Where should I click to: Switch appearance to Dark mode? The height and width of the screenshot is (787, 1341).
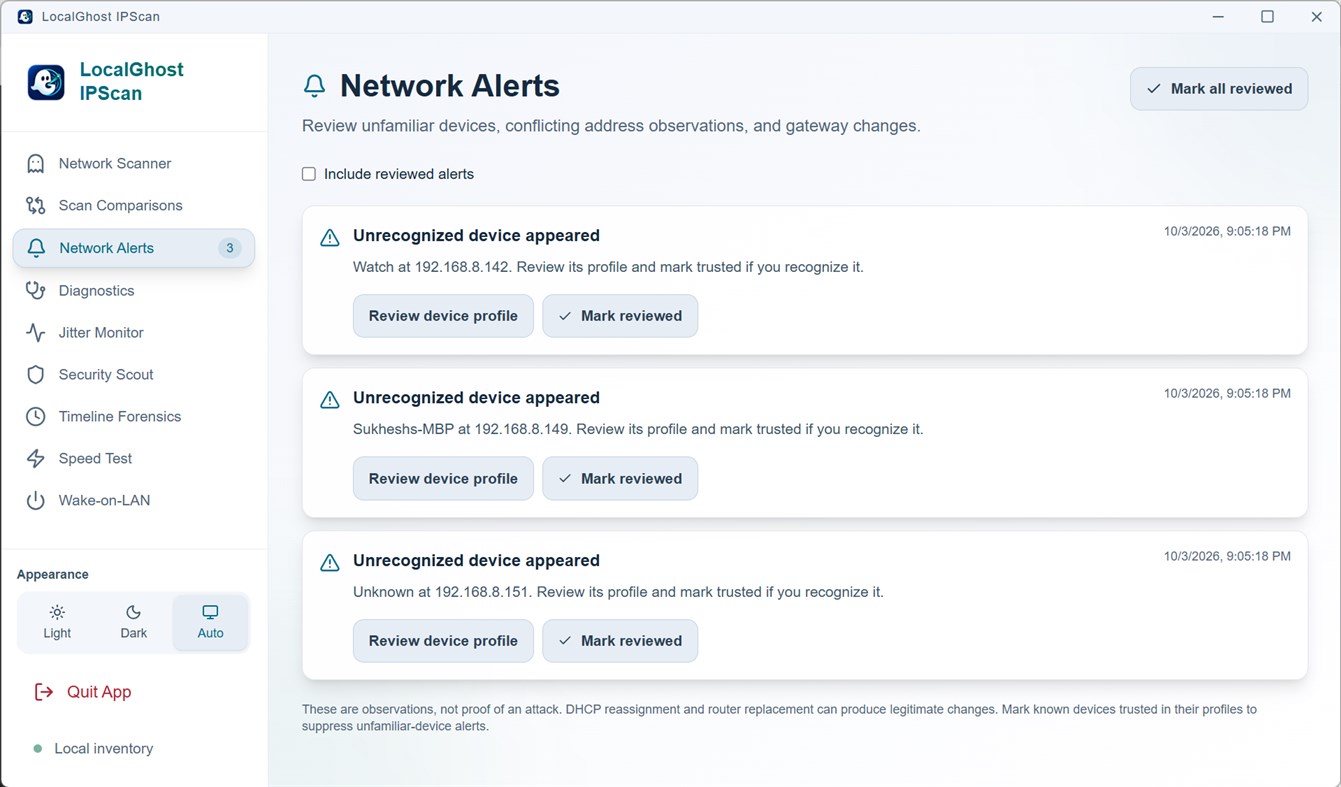pos(133,622)
